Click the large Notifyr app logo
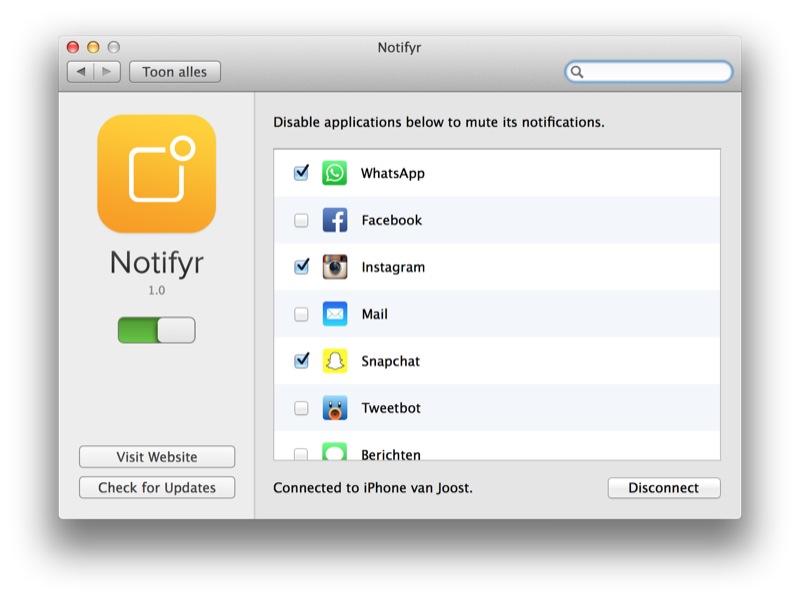Viewport: 800px width, 600px height. pos(156,173)
